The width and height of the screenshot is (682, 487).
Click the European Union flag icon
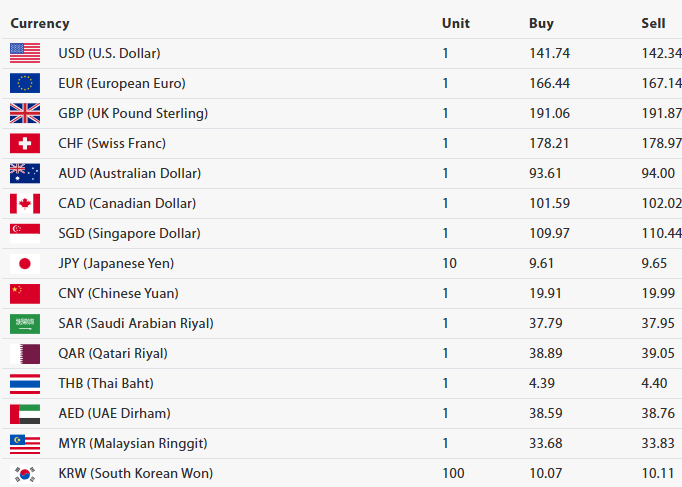pos(25,83)
